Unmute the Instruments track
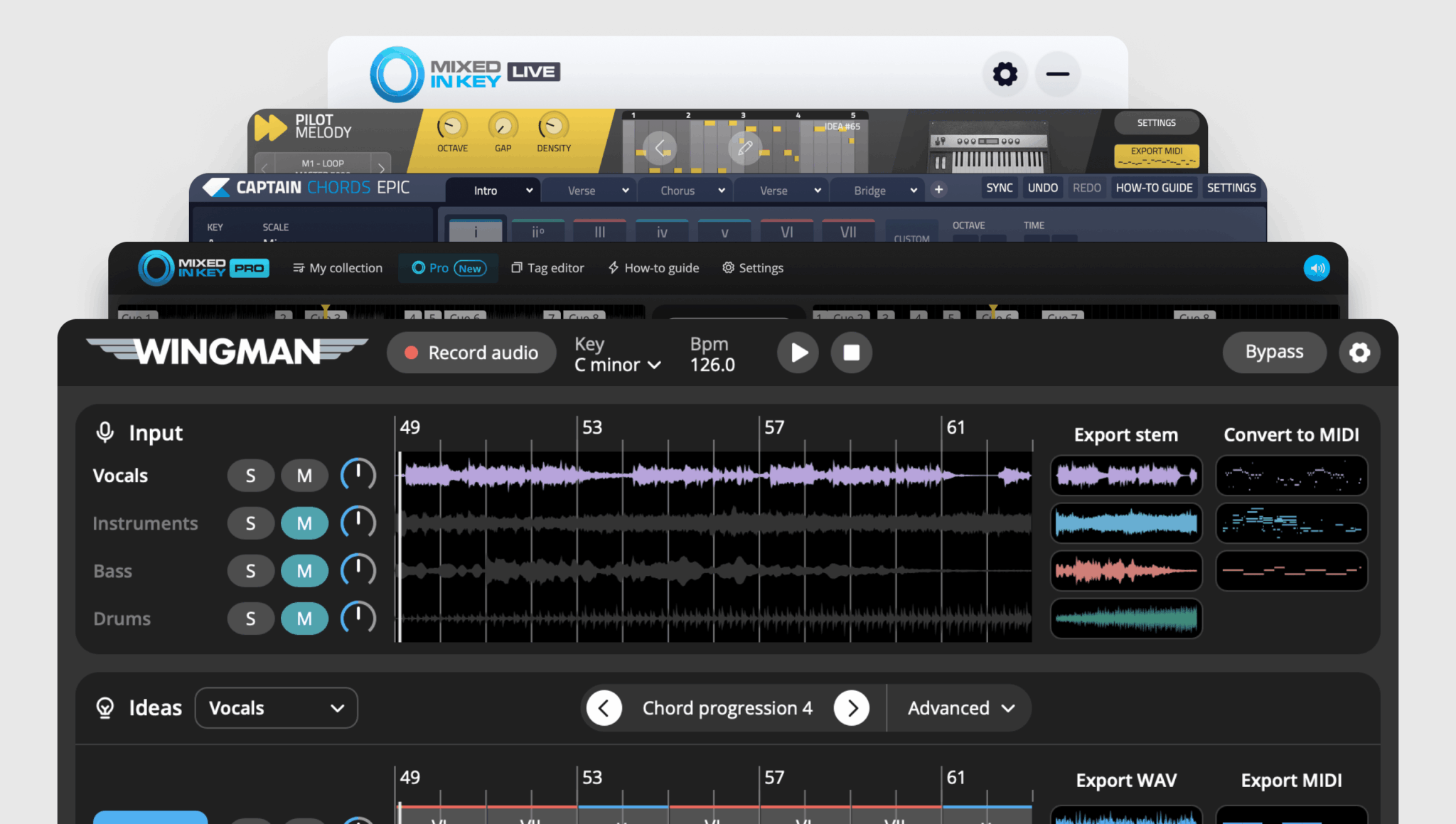The width and height of the screenshot is (1456, 824). click(x=304, y=523)
